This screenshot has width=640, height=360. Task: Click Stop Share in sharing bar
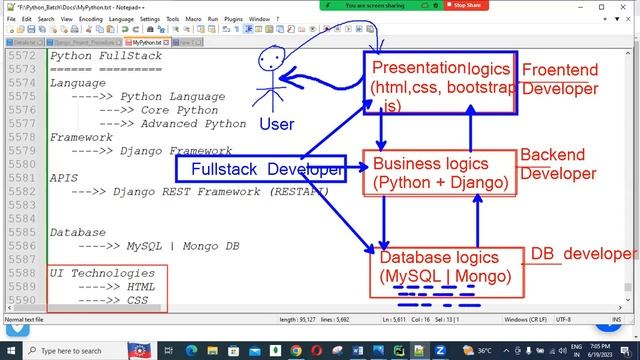click(466, 5)
